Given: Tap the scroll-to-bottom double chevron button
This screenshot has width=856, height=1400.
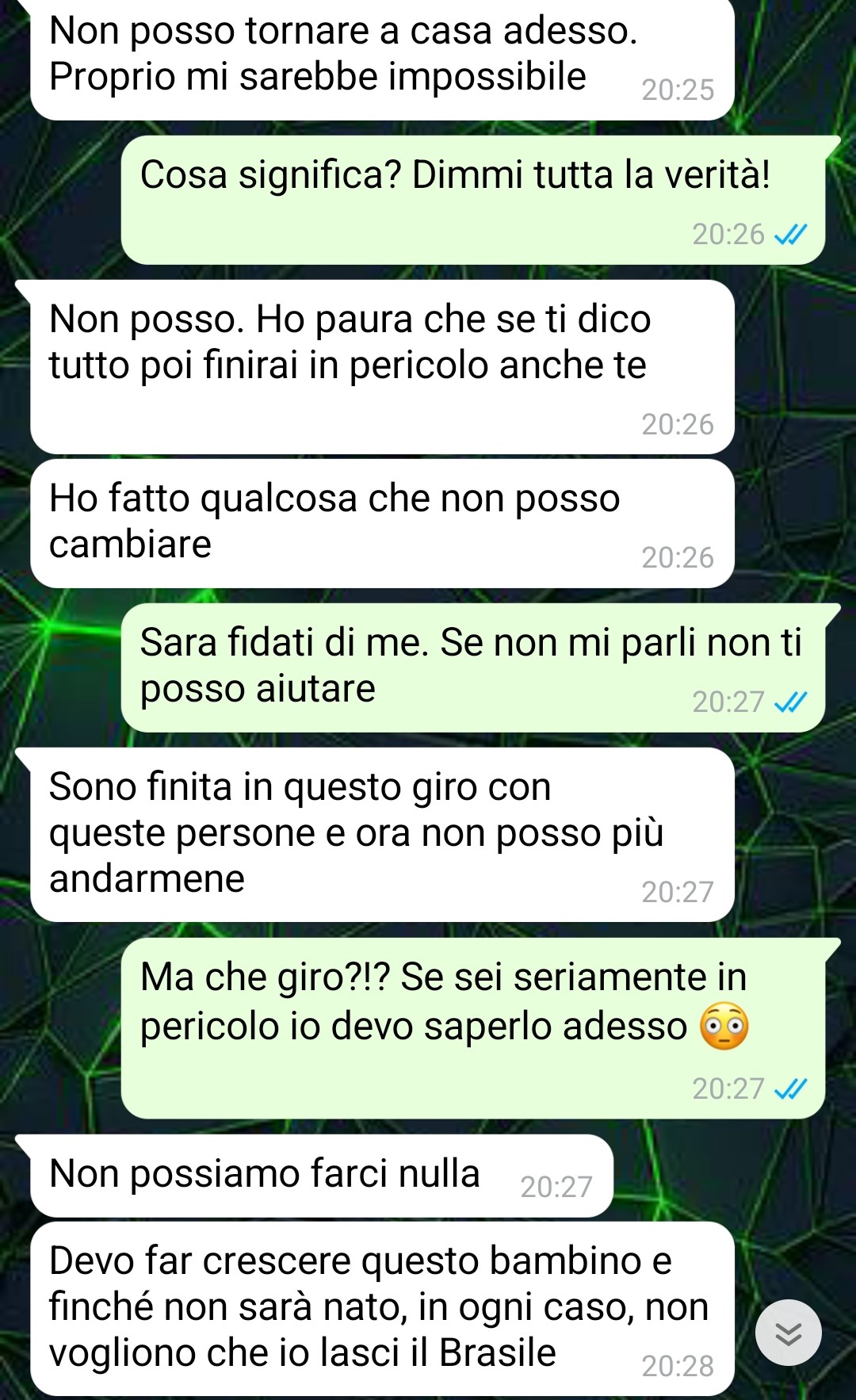Looking at the screenshot, I should pos(788,1333).
